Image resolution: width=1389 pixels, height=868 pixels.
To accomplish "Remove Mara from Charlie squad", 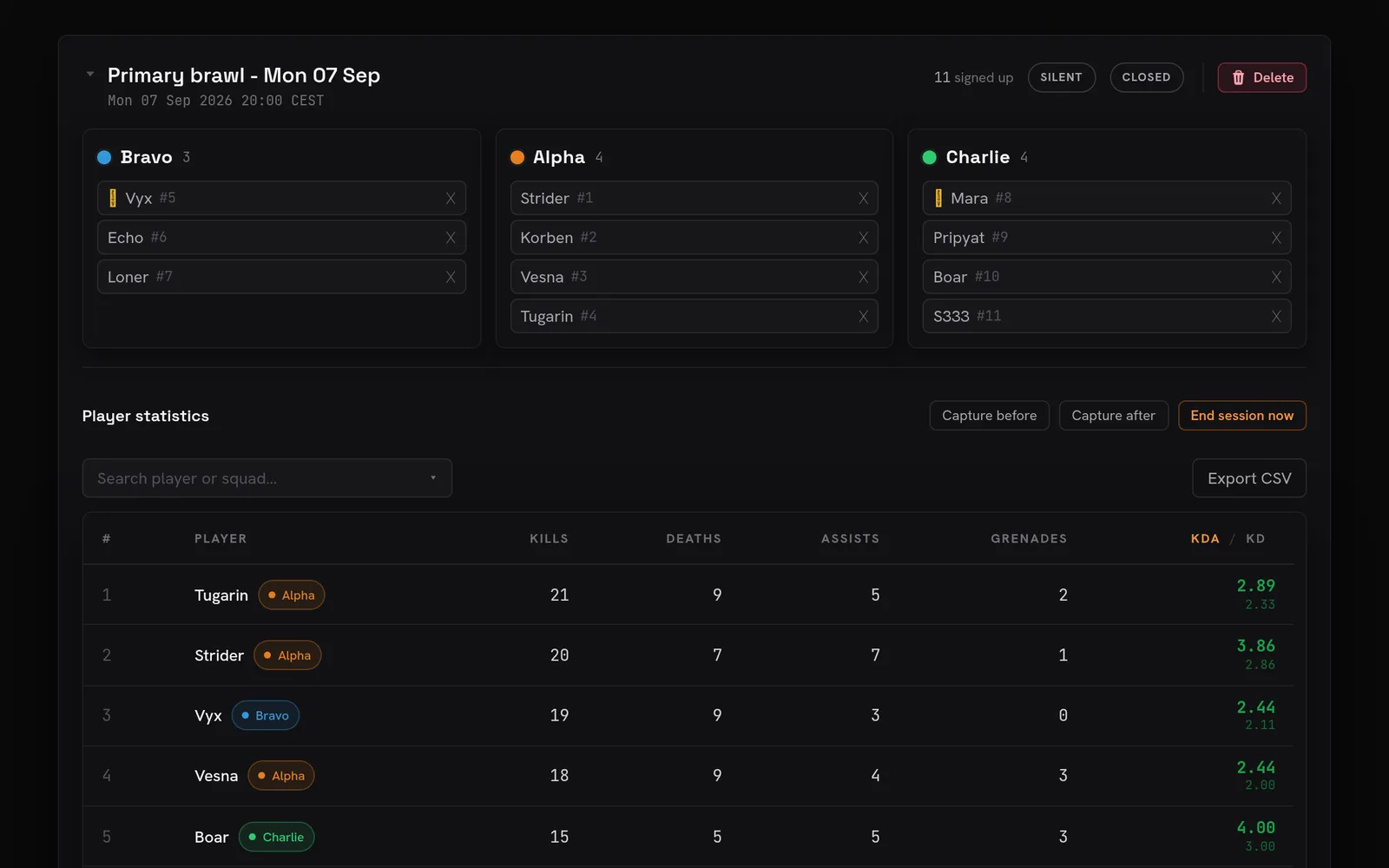I will click(1276, 198).
